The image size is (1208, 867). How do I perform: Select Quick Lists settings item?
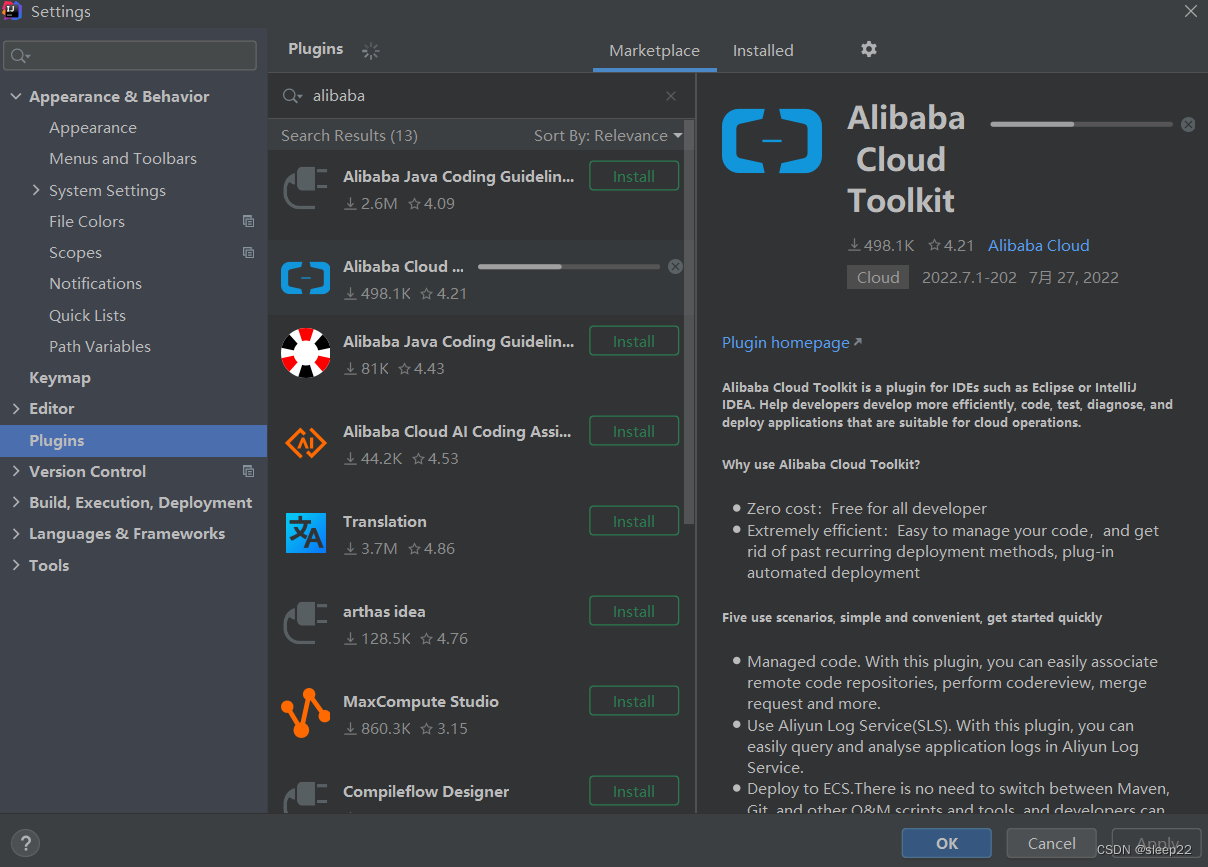coord(87,316)
